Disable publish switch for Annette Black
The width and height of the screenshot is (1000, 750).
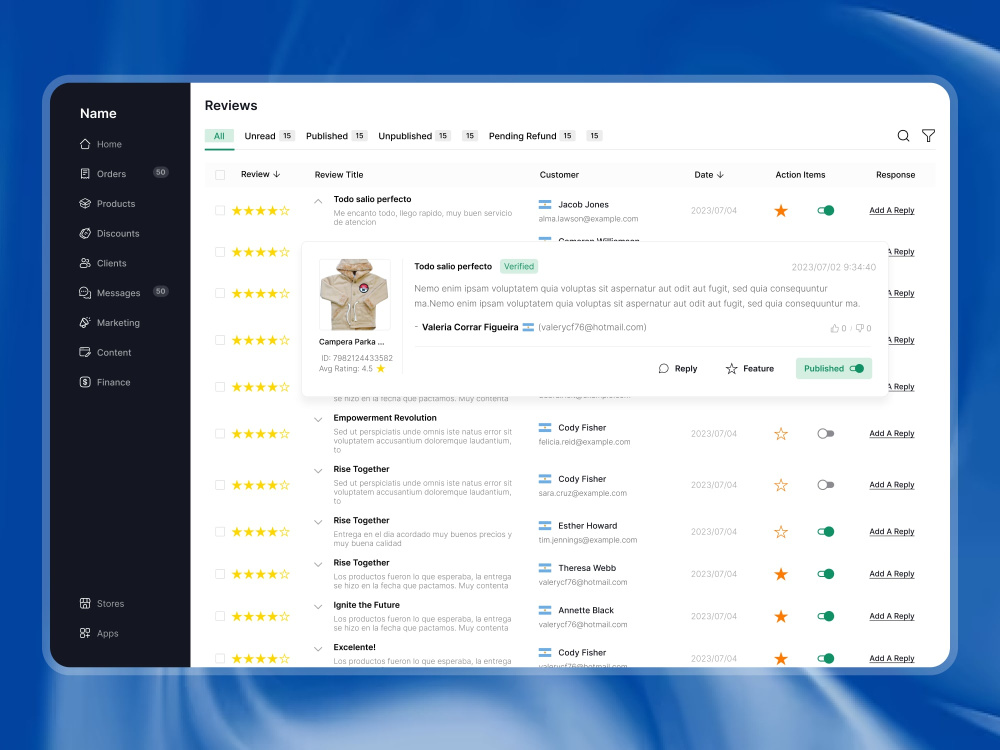pos(826,616)
